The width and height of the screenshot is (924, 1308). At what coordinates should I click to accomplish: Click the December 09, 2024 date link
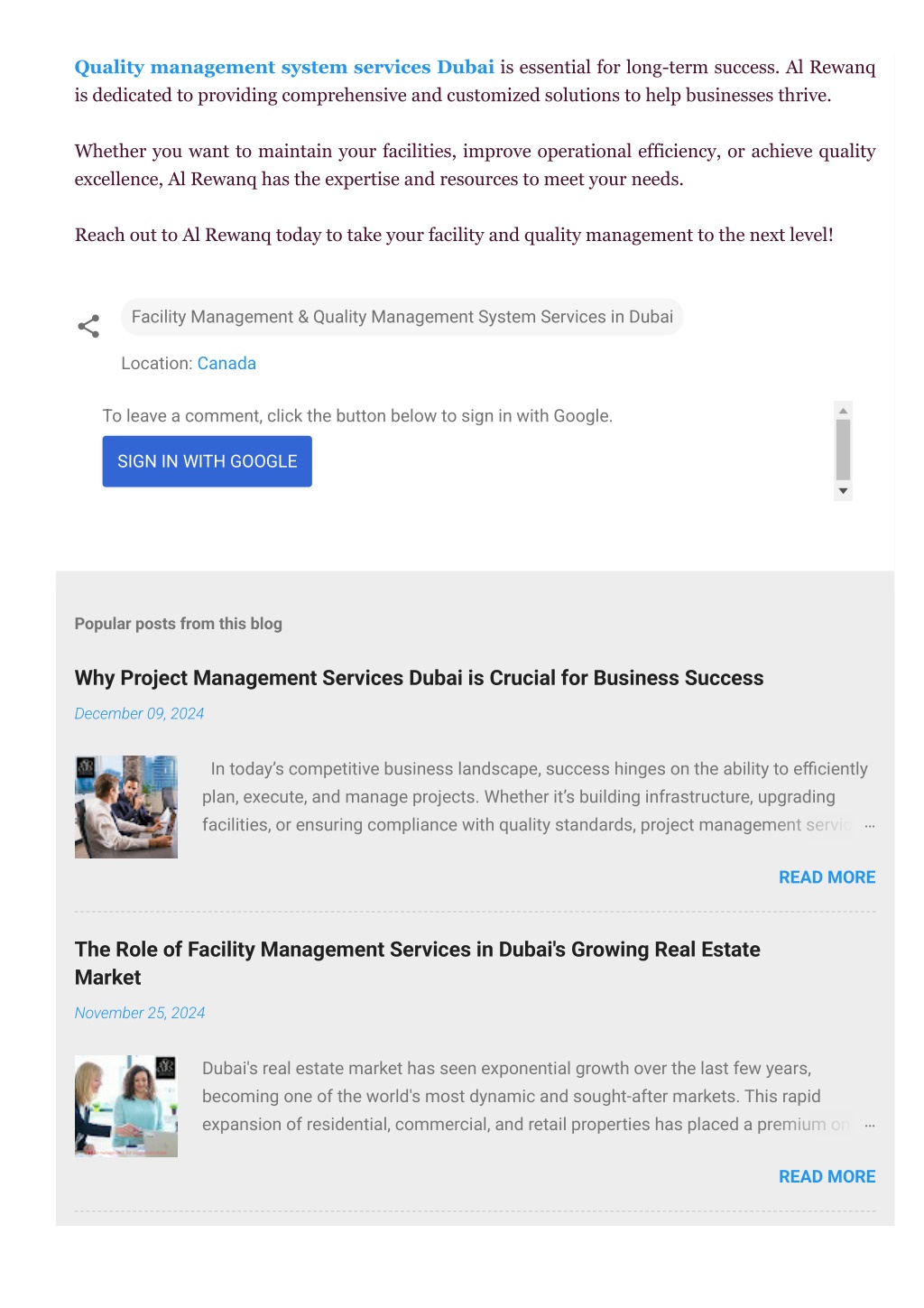(139, 713)
